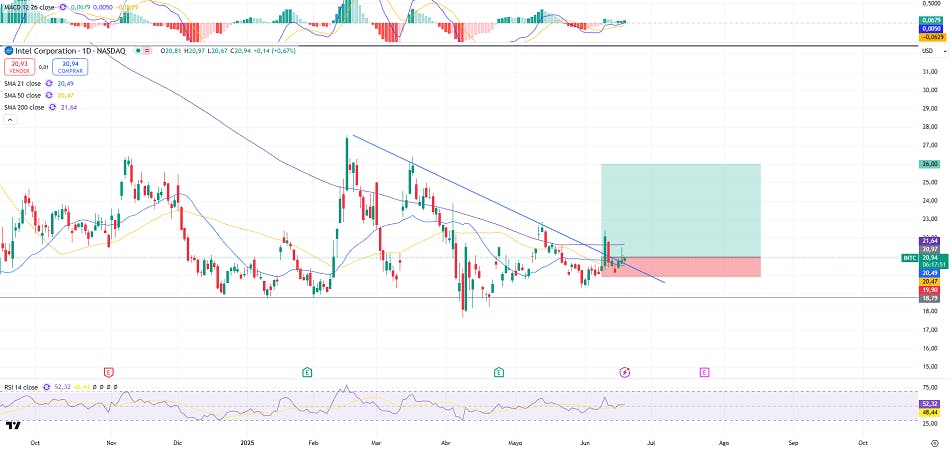Click the purple icon beside SMA 21

[x=50, y=84]
